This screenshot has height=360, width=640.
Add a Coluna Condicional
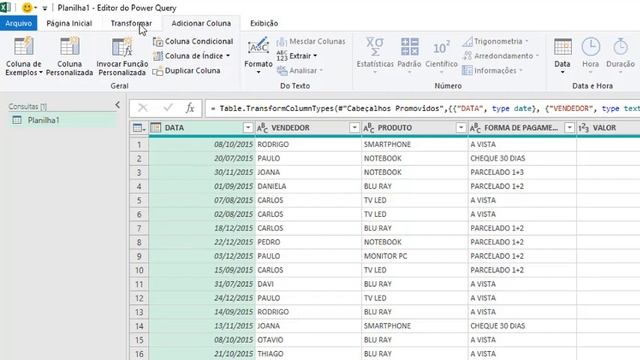193,41
